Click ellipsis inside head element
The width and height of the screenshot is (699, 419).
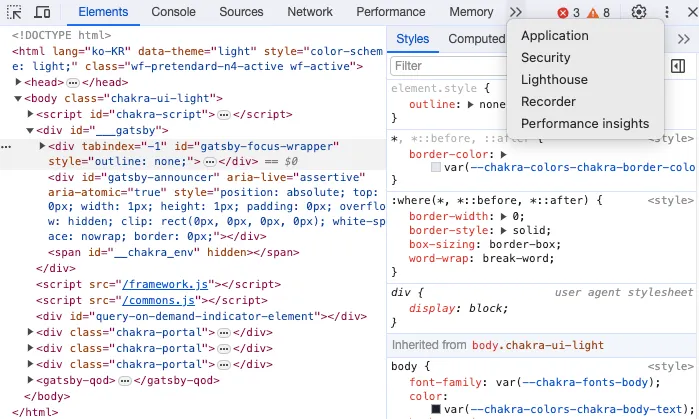[73, 83]
